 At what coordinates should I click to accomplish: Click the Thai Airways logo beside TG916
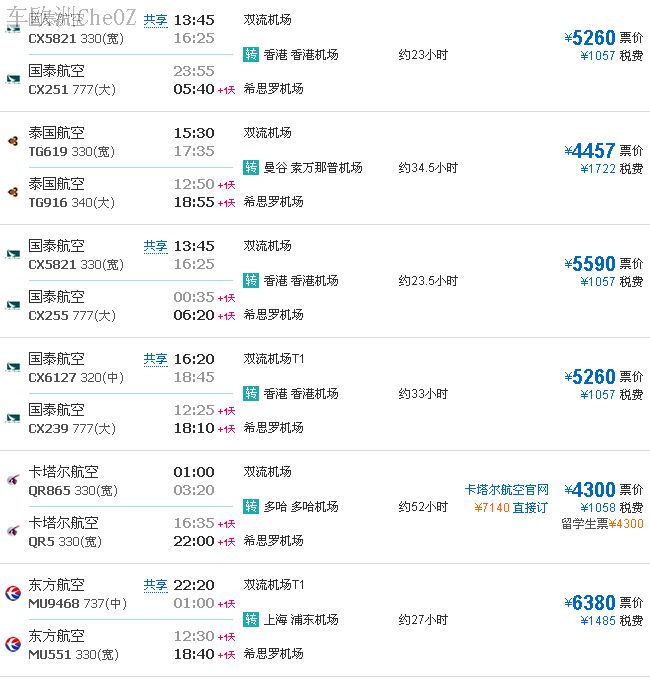(13, 192)
